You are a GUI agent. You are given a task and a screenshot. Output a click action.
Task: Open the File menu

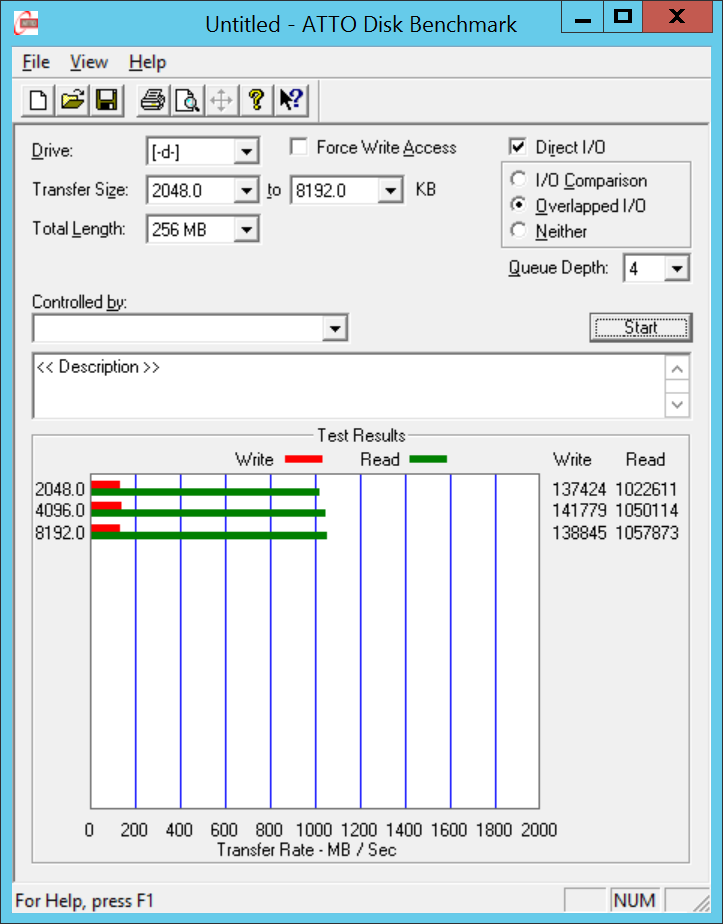pyautogui.click(x=36, y=62)
